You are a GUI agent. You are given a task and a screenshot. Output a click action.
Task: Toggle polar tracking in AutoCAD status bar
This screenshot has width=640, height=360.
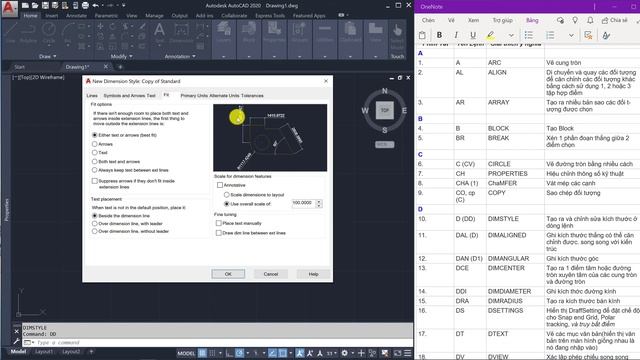pos(240,353)
